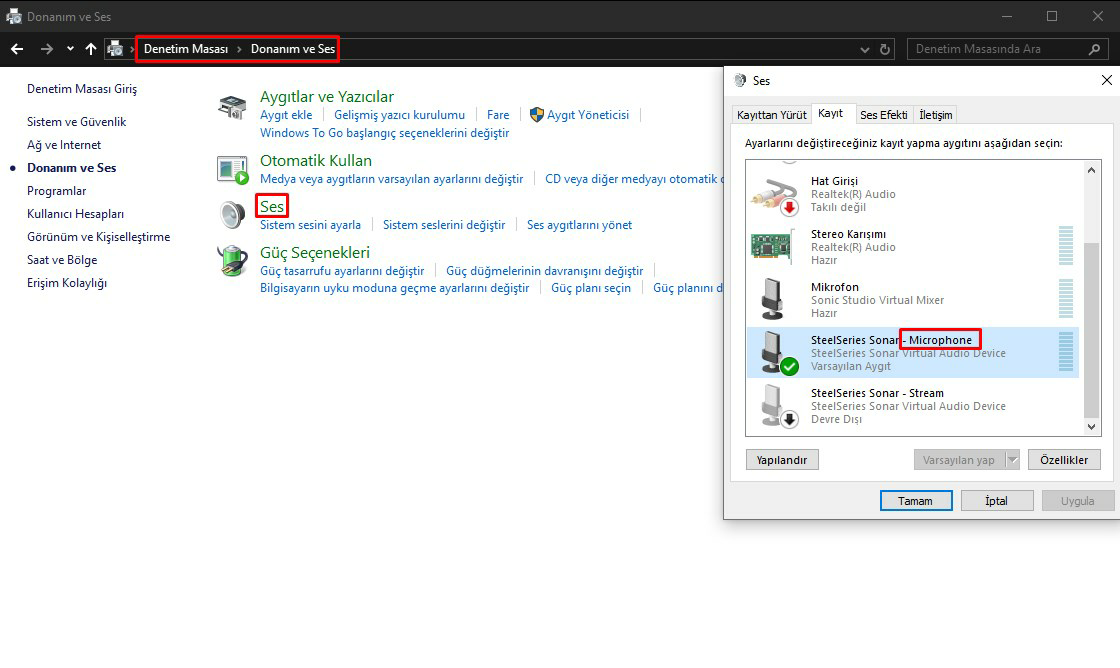Select the Mikrofon Sonic Studio Virtual Mixer
The width and height of the screenshot is (1120, 668).
(912, 300)
